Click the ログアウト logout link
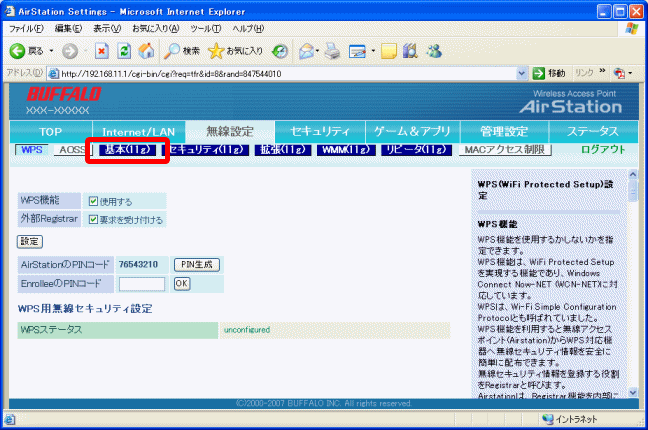Viewport: 648px width, 430px height. 603,150
